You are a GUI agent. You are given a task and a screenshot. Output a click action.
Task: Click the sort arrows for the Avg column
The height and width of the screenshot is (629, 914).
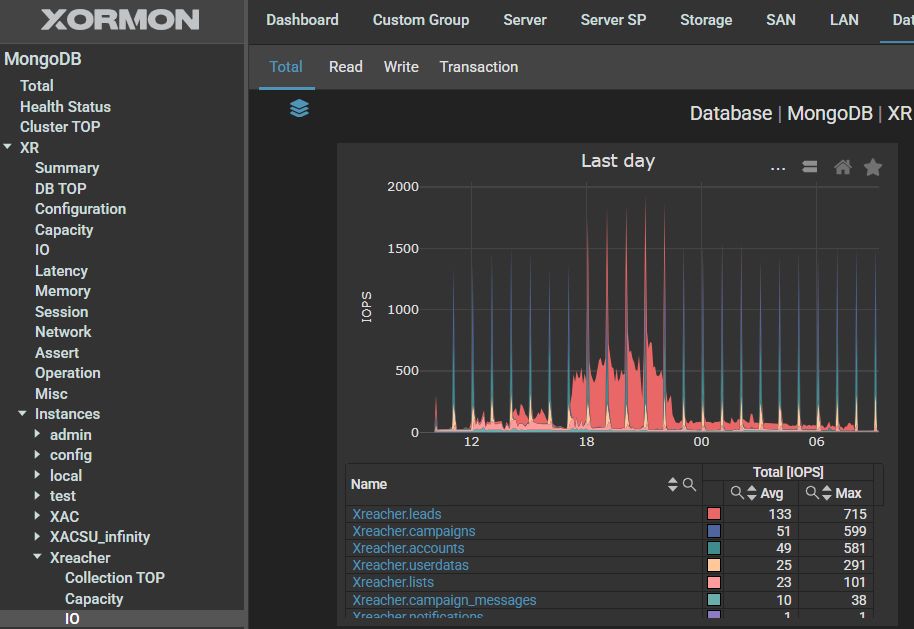click(752, 493)
